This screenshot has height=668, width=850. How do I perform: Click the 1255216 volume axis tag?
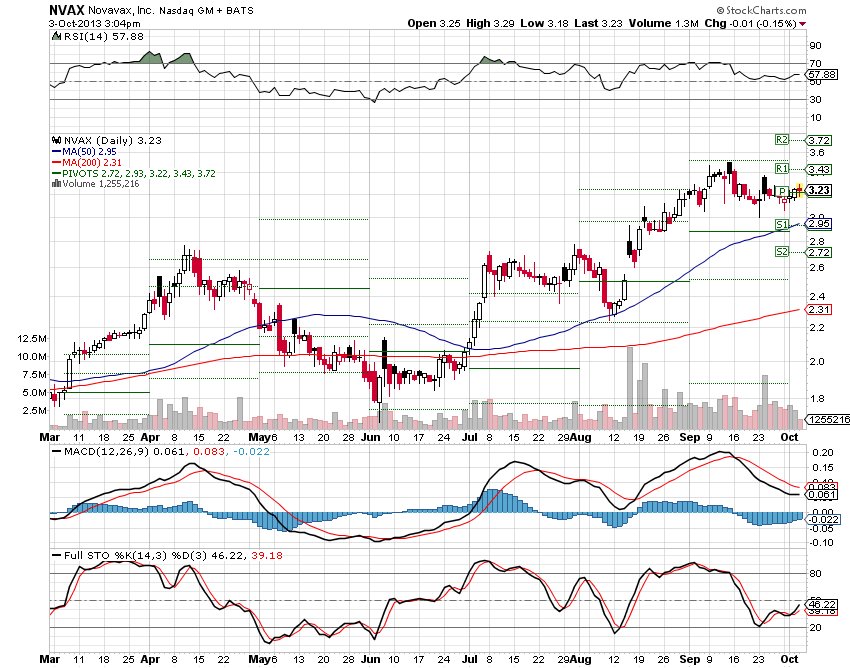(x=829, y=420)
